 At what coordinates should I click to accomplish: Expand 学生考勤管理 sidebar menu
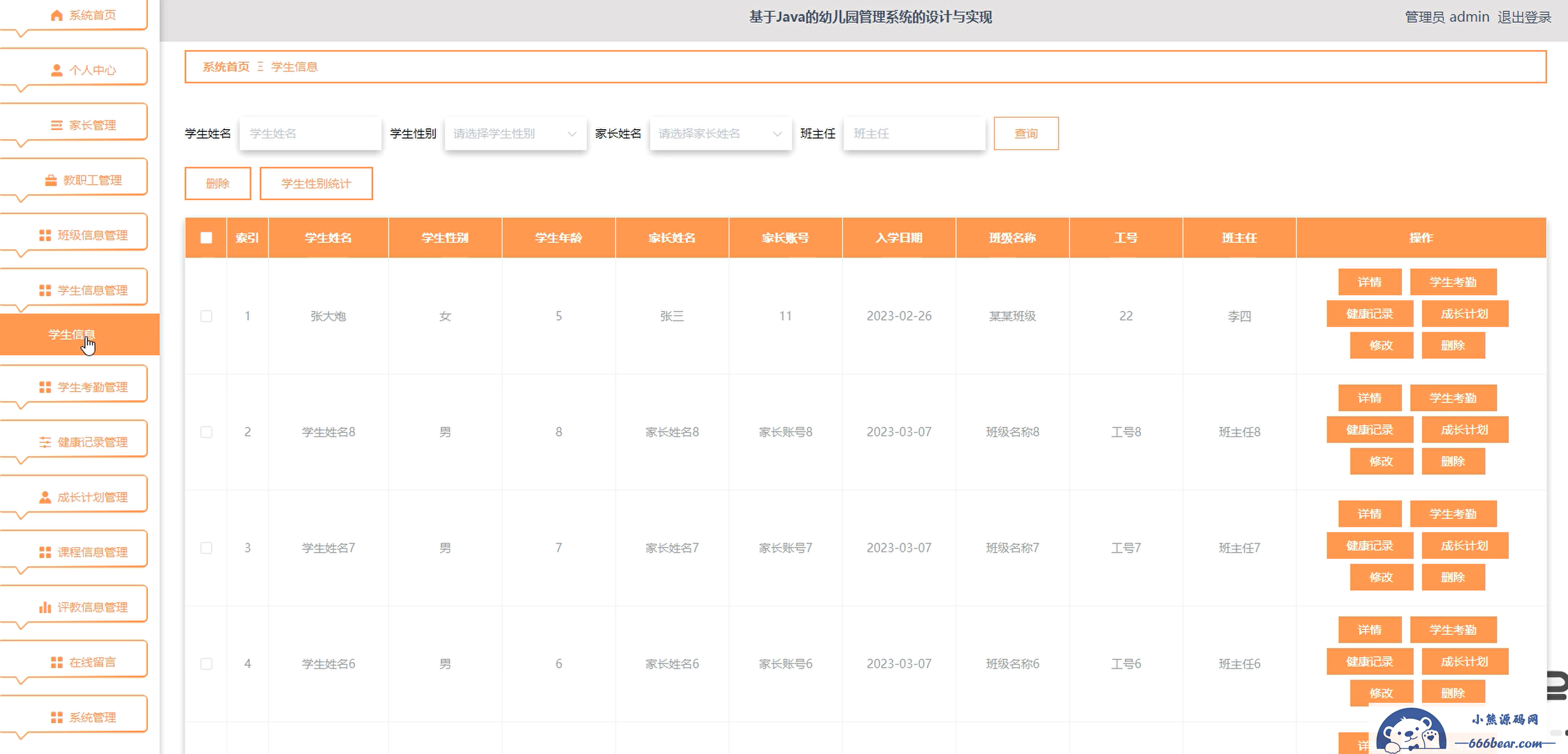pos(73,387)
